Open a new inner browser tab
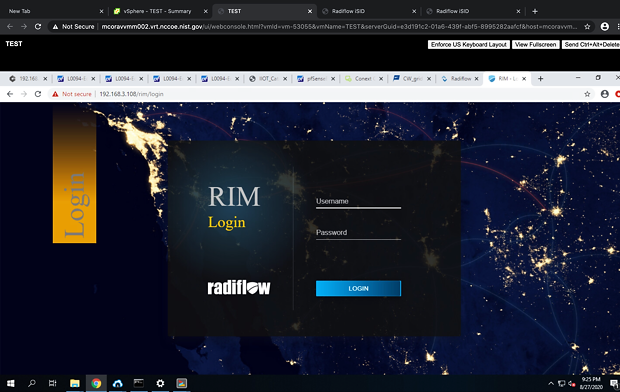Image resolution: width=620 pixels, height=392 pixels. [x=541, y=79]
